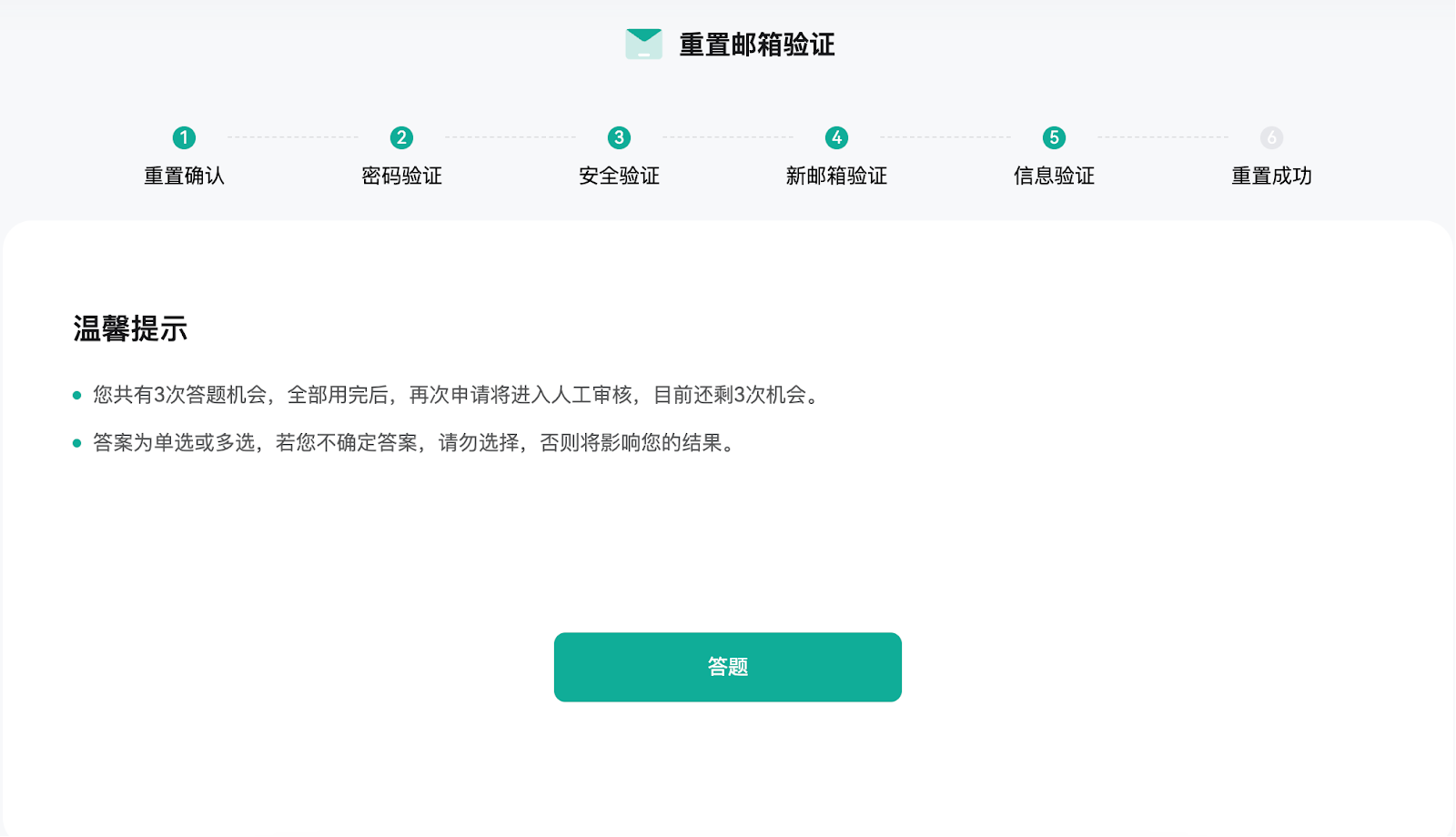Viewport: 1456px width, 837px height.
Task: Click the second green bullet point
Action: tap(76, 443)
